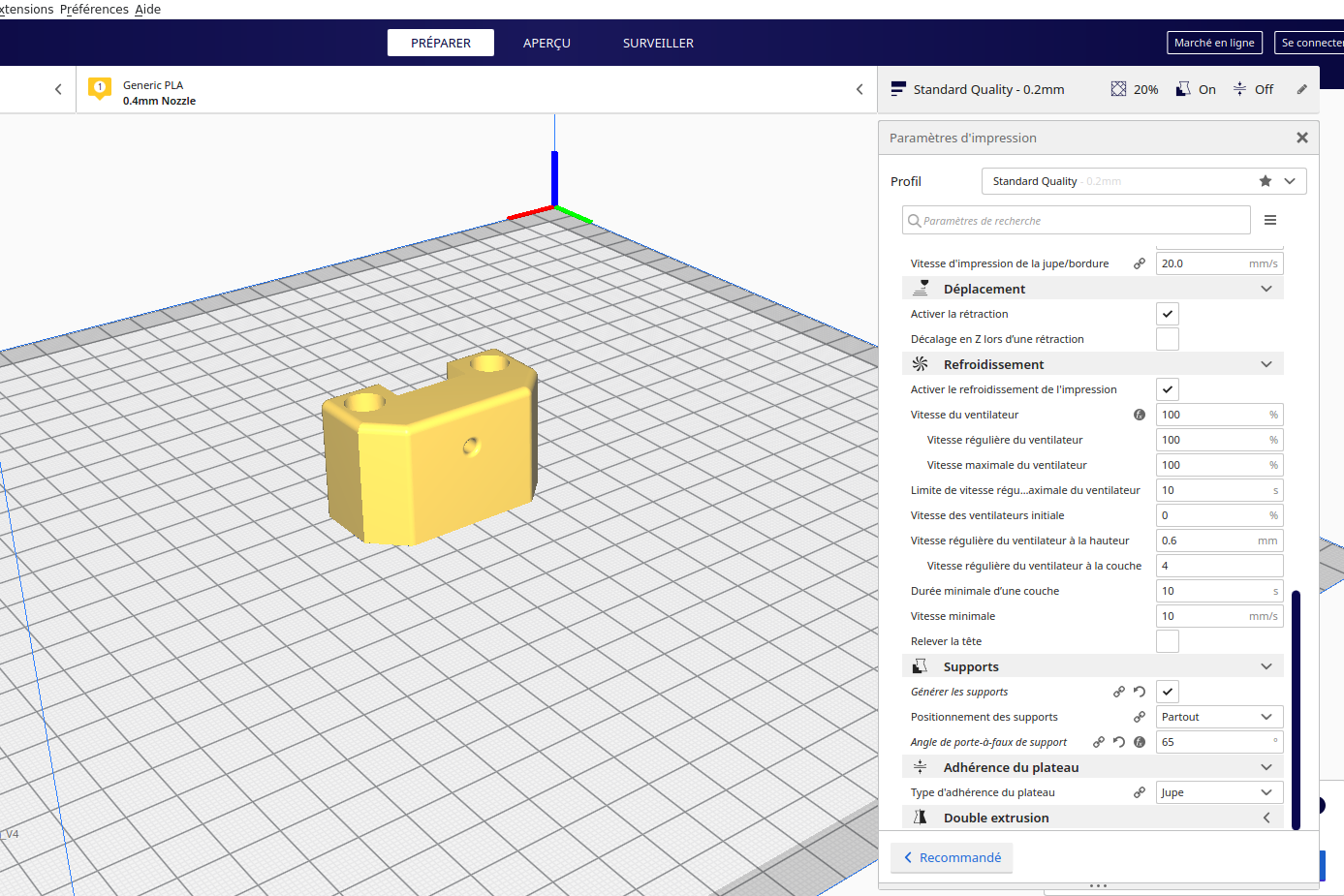This screenshot has width=1344, height=896.
Task: Expand the Double extrusion section
Action: 1093,818
